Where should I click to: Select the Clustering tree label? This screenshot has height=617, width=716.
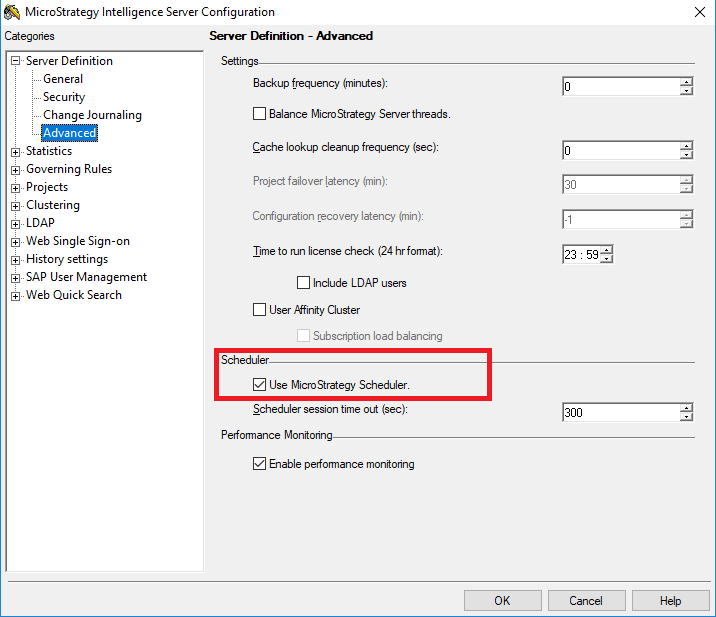tap(53, 205)
